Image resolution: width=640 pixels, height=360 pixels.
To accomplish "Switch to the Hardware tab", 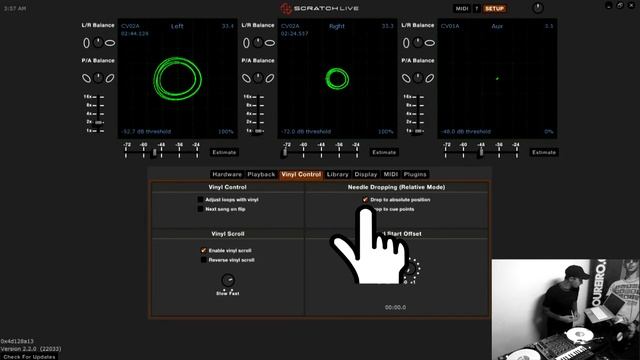I will [227, 174].
